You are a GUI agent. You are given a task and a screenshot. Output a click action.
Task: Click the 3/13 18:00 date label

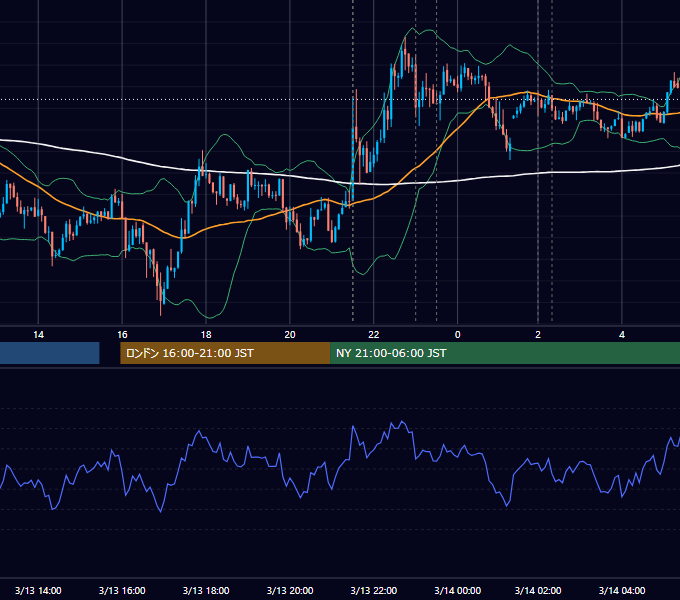(x=206, y=590)
